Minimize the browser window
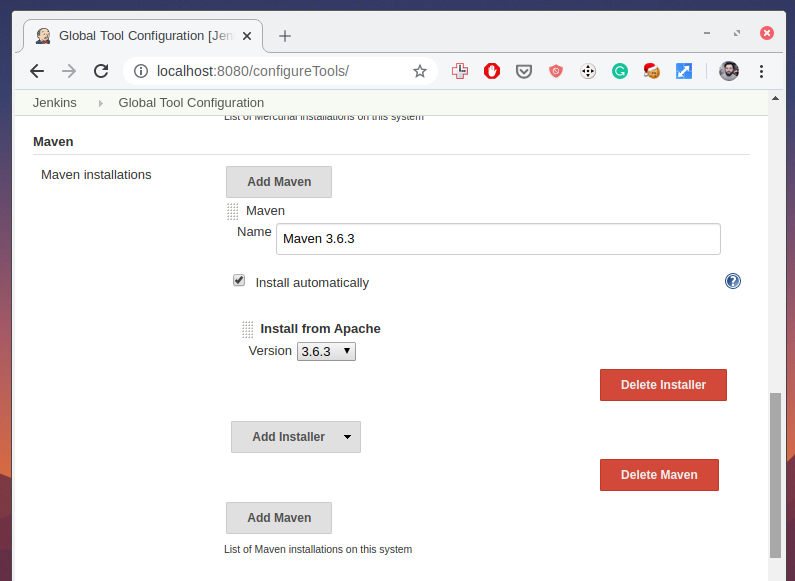Viewport: 795px width, 581px height. [x=707, y=33]
